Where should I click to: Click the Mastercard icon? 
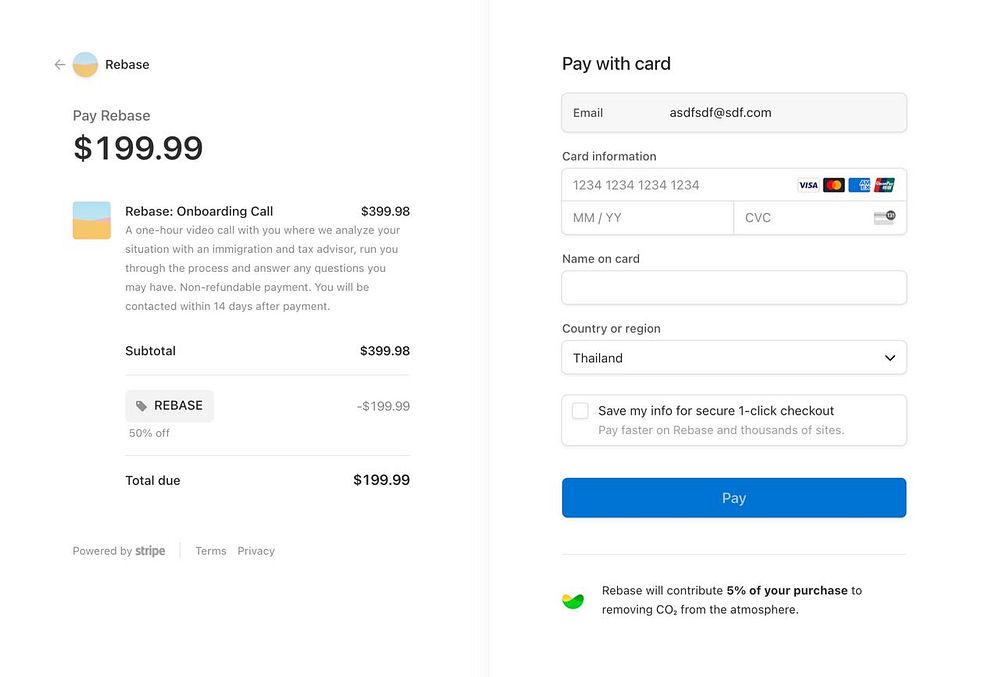coord(834,185)
